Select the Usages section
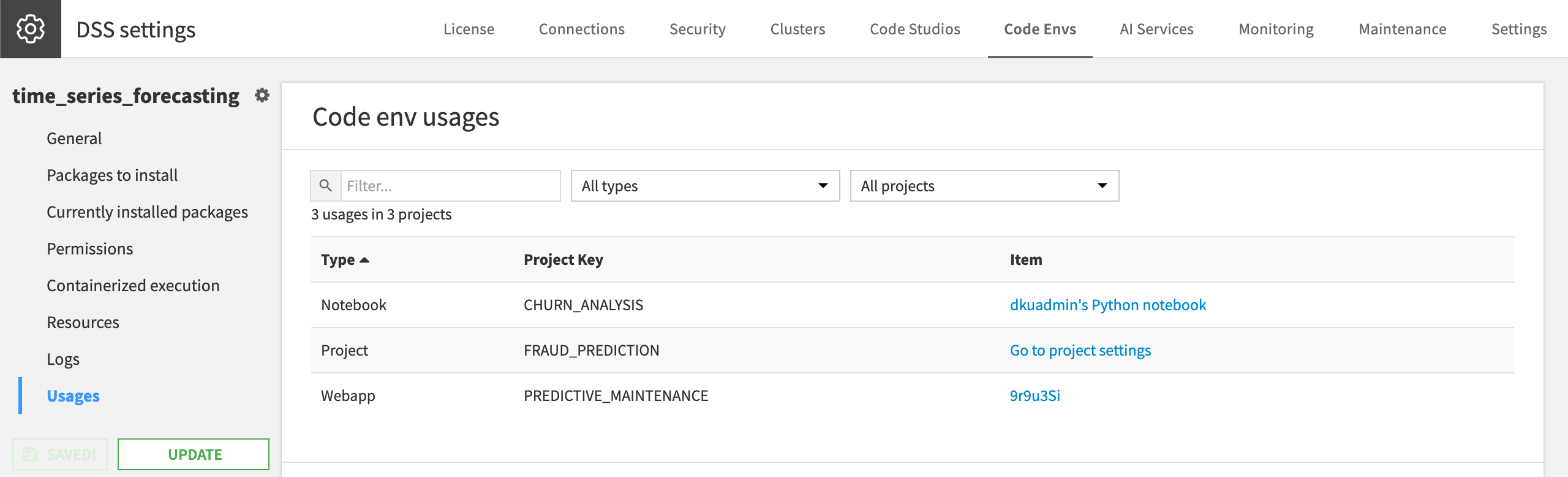The width and height of the screenshot is (1568, 477). (73, 396)
